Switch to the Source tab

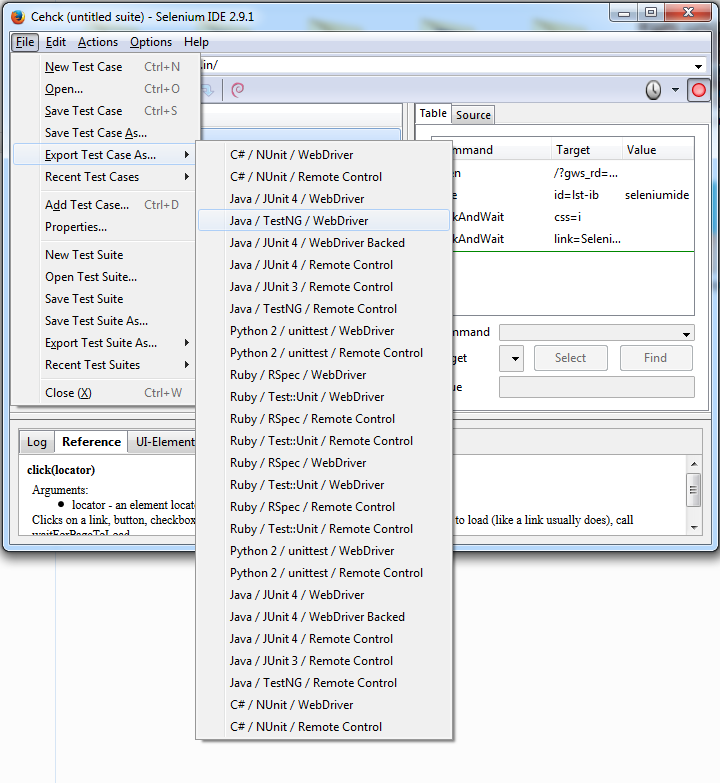pos(473,115)
